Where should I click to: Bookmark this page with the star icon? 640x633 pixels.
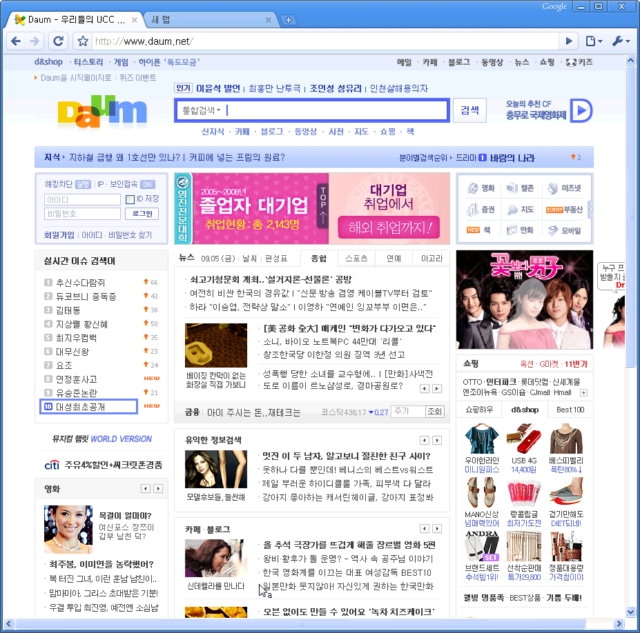[x=83, y=41]
